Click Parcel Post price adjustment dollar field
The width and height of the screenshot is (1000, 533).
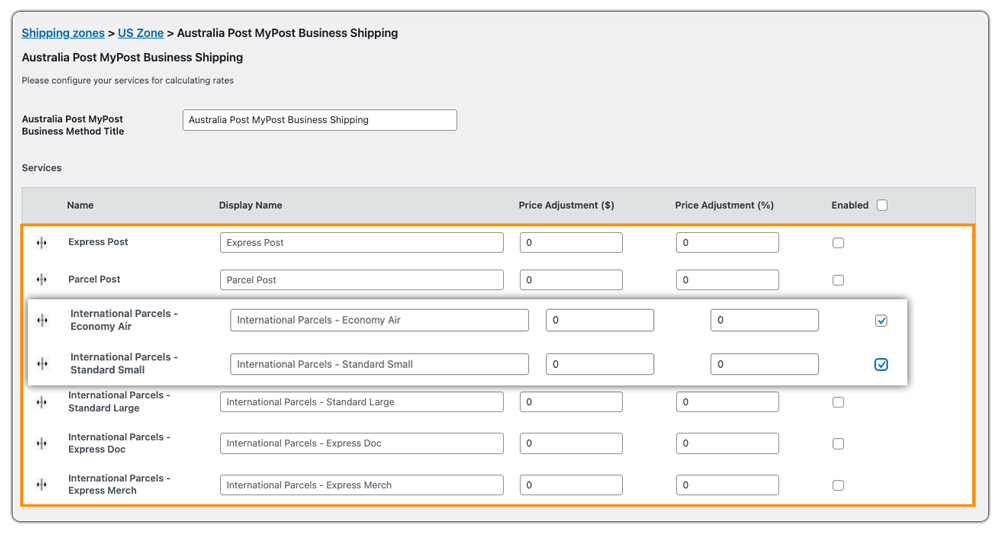(571, 280)
